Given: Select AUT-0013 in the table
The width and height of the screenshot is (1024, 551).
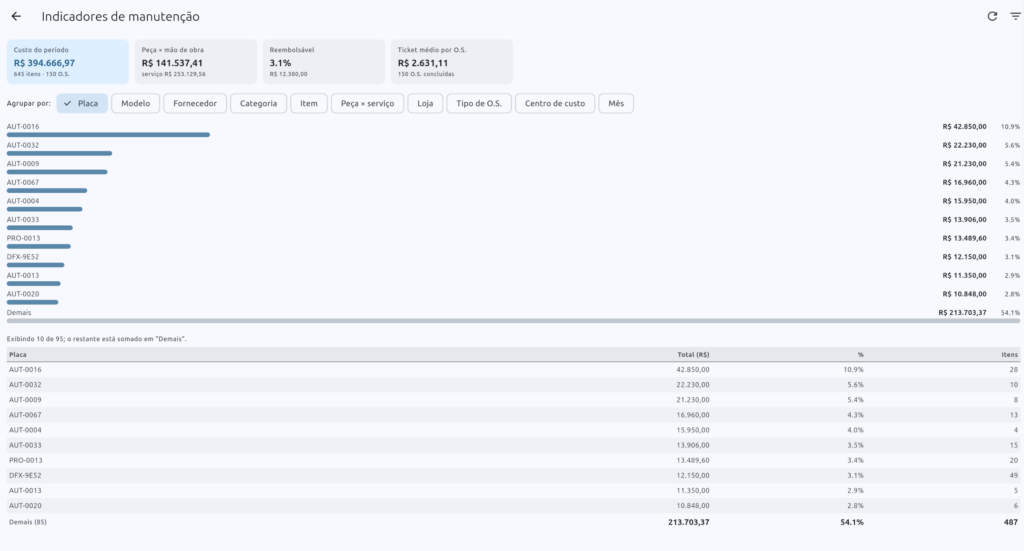Looking at the screenshot, I should tap(513, 490).
